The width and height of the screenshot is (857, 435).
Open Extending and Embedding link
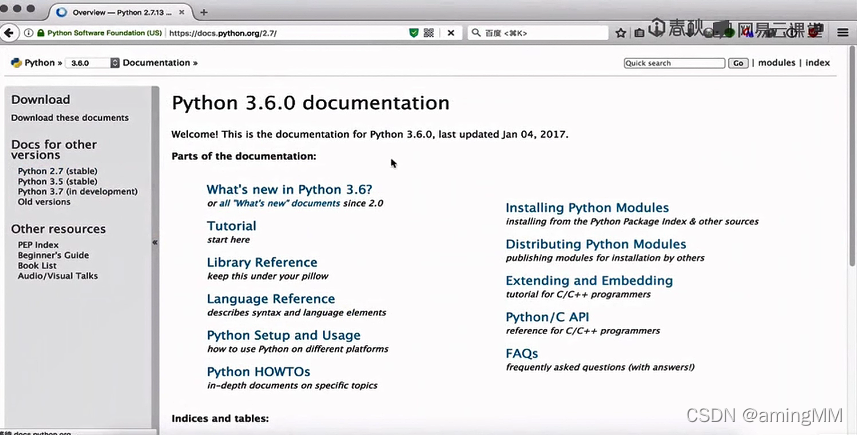coord(589,280)
